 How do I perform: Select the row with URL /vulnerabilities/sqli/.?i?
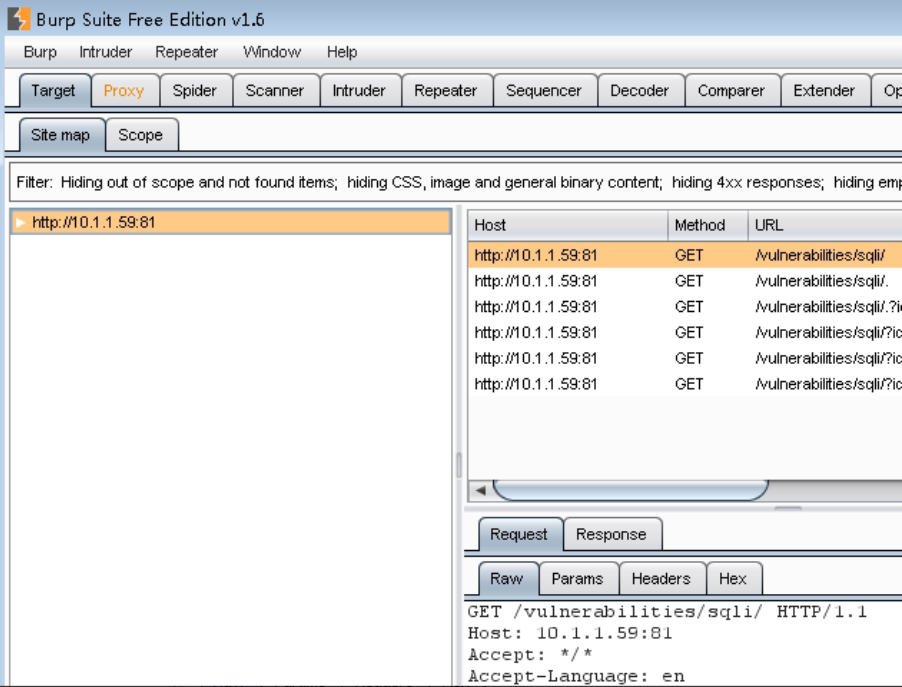[685, 307]
